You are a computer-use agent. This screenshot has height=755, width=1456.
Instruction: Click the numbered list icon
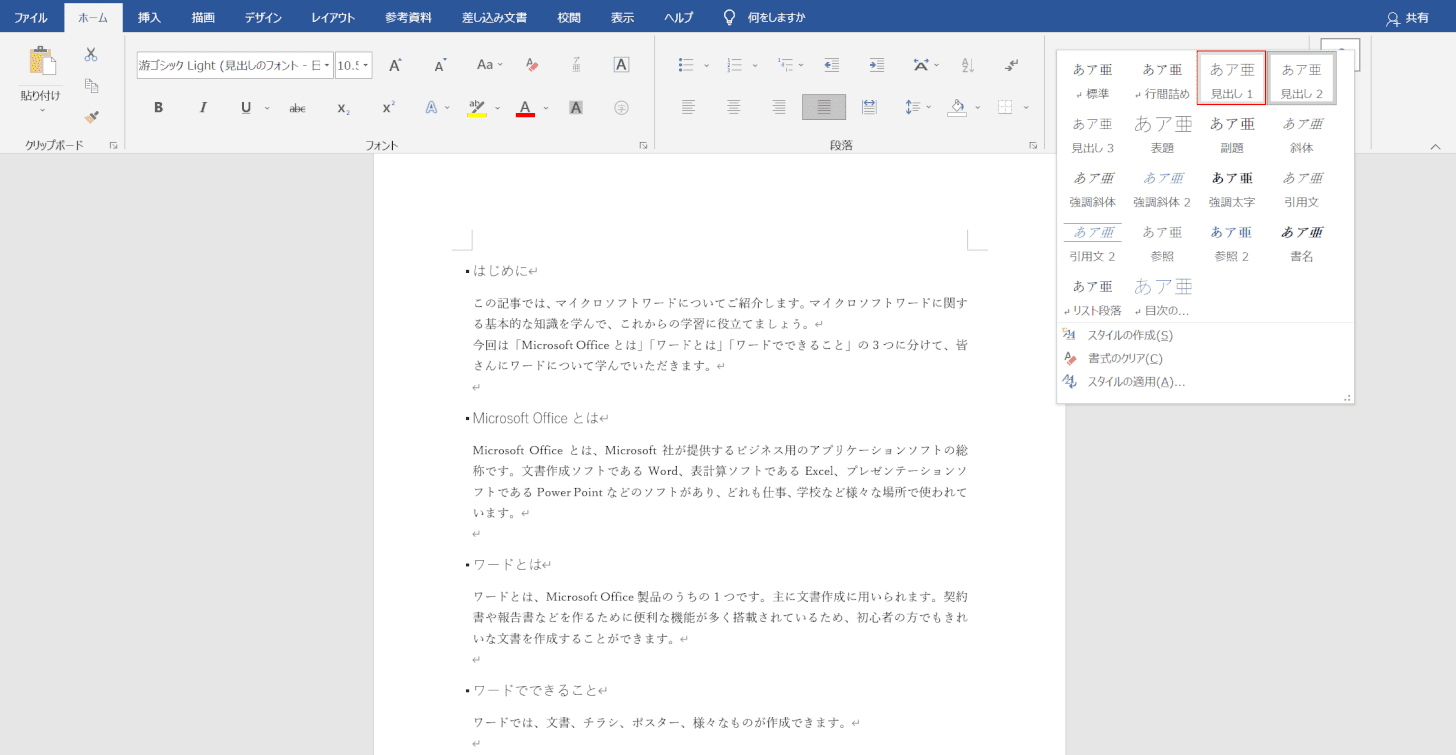pyautogui.click(x=734, y=65)
